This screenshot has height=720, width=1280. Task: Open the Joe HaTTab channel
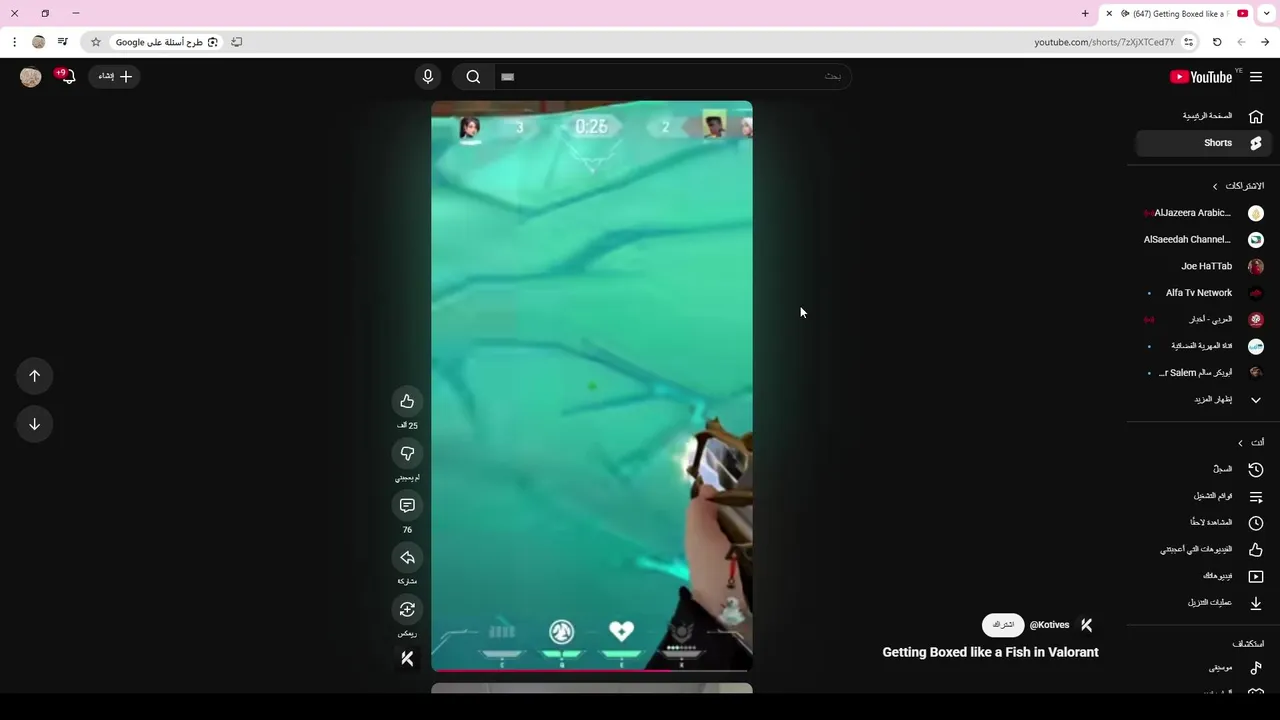click(1203, 266)
